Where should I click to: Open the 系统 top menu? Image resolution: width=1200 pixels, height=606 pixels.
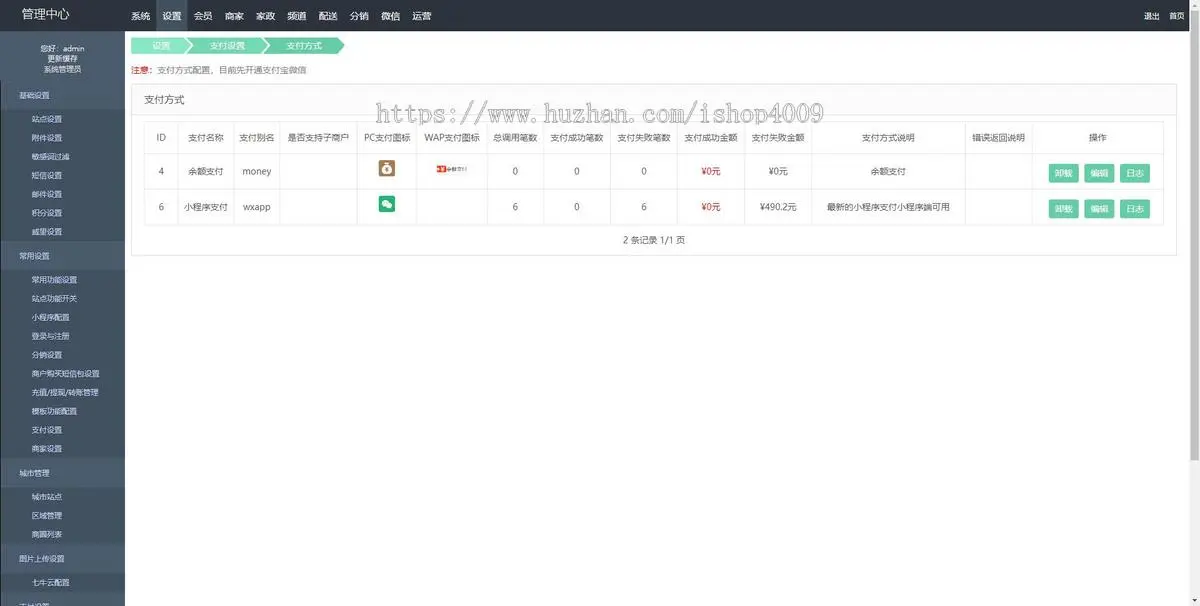click(141, 16)
